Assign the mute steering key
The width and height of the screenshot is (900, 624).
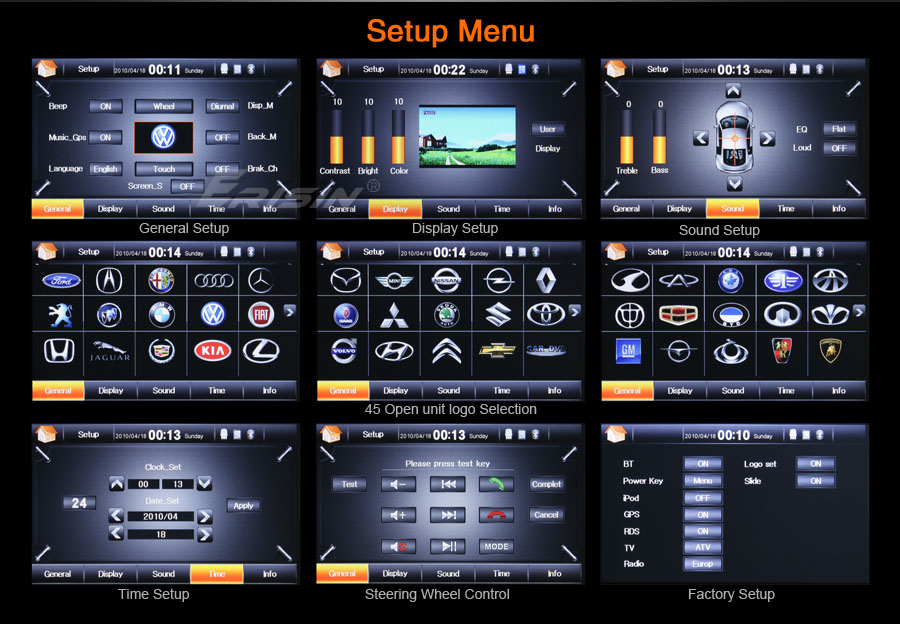pyautogui.click(x=398, y=547)
